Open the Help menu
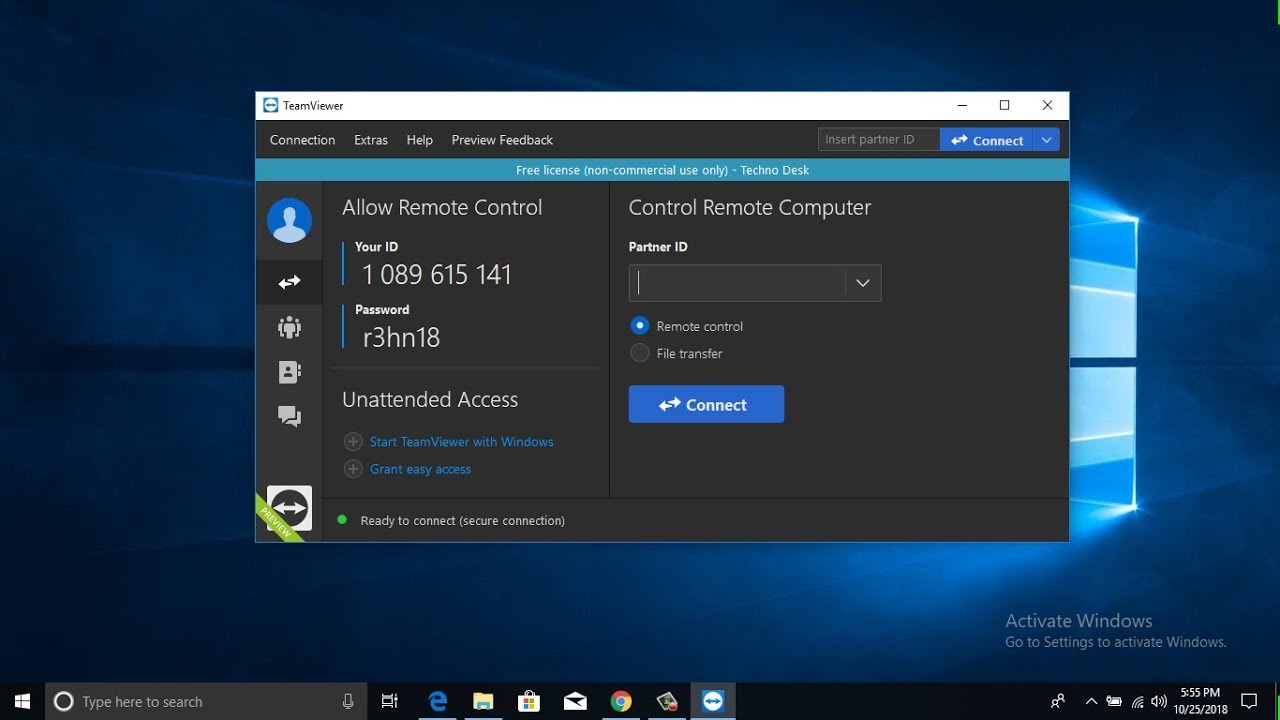 click(x=420, y=140)
